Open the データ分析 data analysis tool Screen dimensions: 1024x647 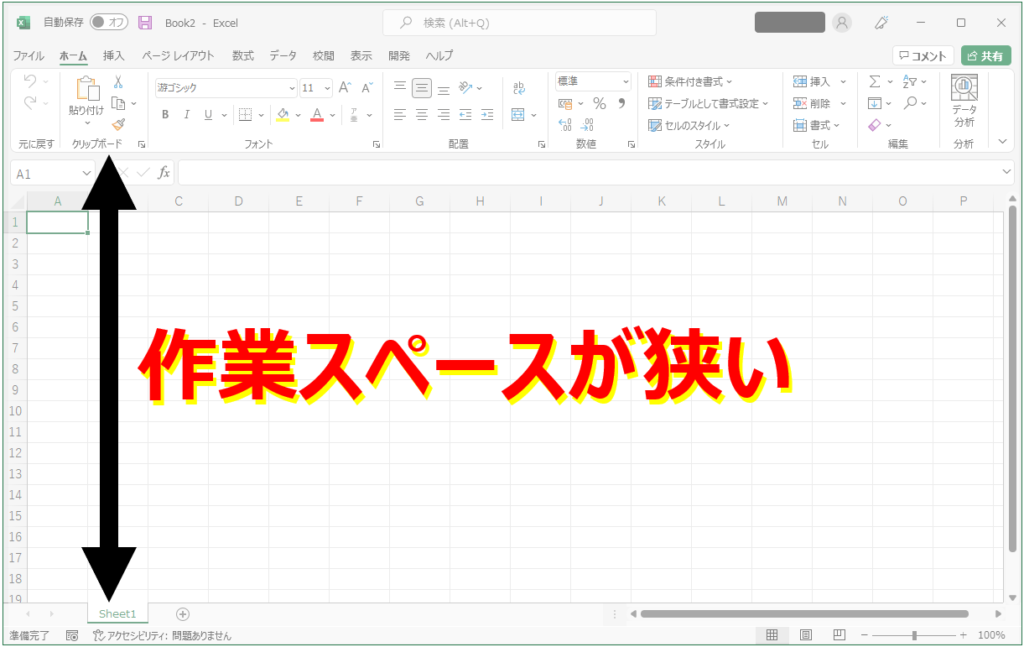pyautogui.click(x=963, y=102)
